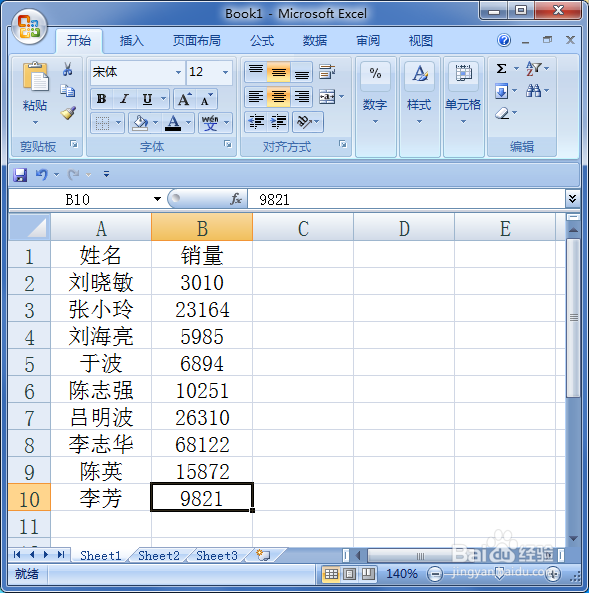
Task: Click the Sort and Filter icon
Action: tap(533, 68)
